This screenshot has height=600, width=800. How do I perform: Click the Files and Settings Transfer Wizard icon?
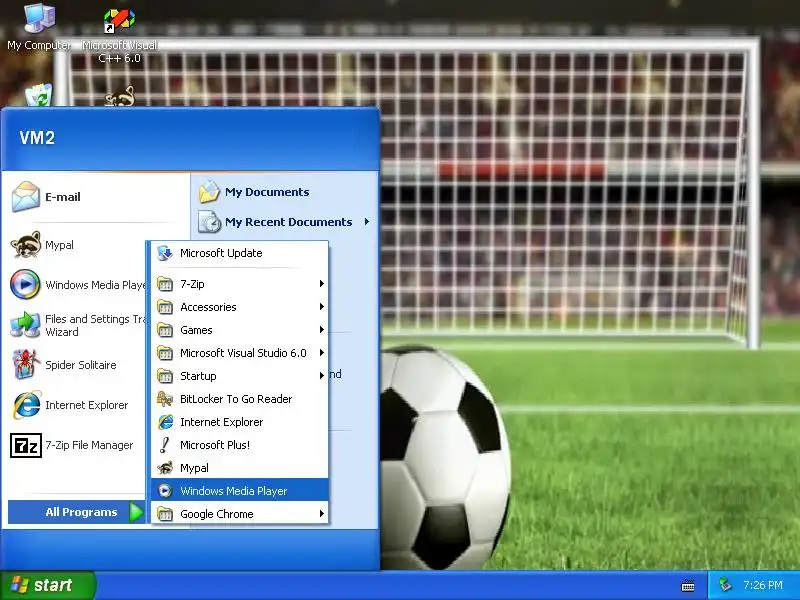(25, 325)
